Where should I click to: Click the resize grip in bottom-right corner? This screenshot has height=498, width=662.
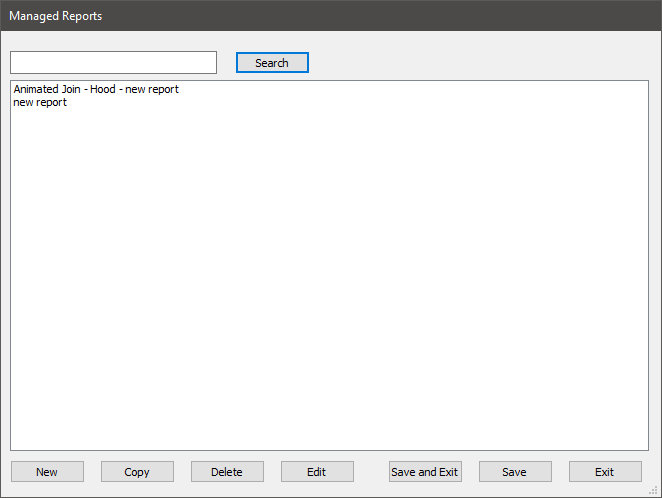click(654, 490)
